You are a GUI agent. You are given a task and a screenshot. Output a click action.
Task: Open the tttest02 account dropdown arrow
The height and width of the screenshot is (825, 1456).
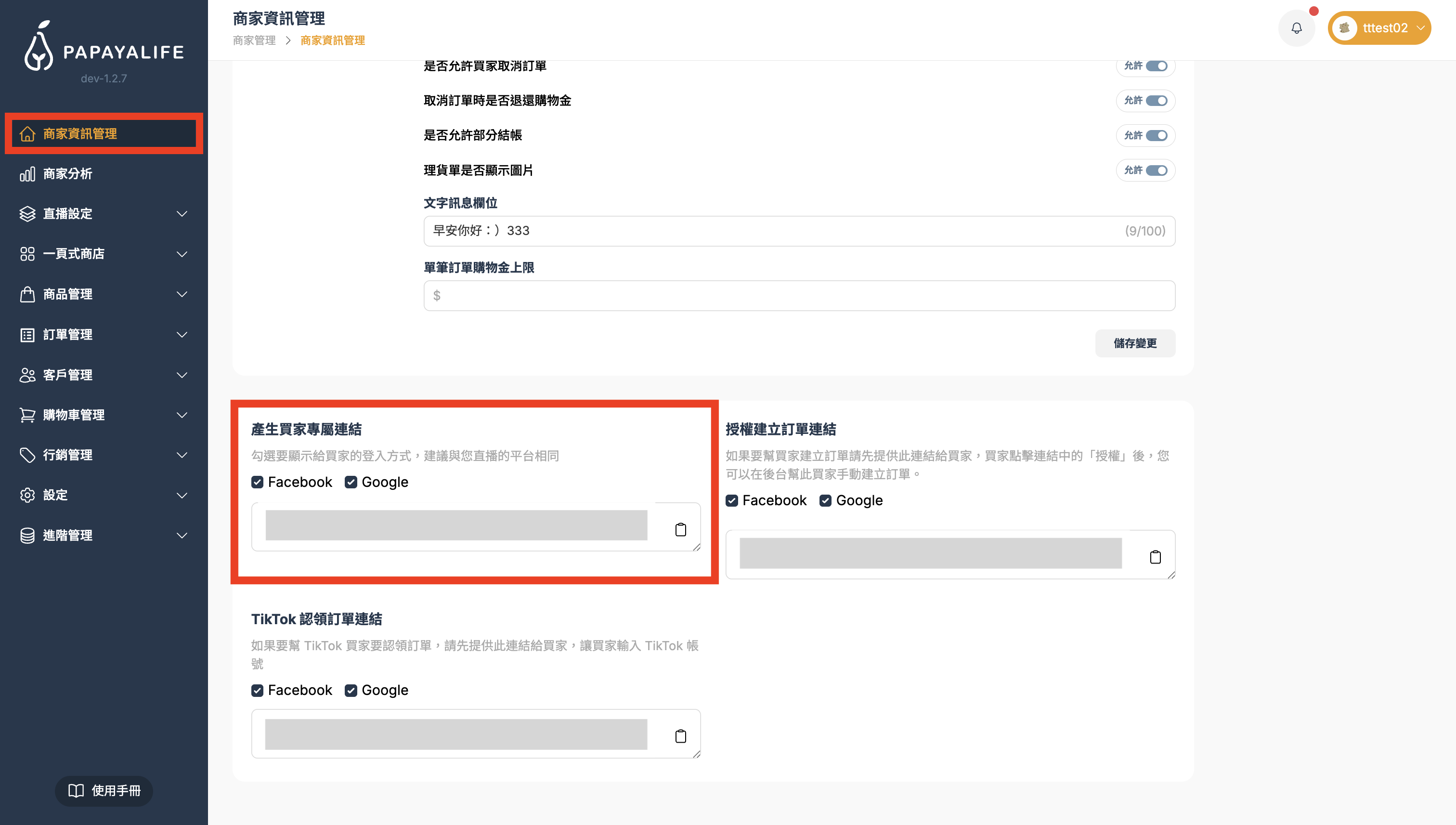point(1420,28)
